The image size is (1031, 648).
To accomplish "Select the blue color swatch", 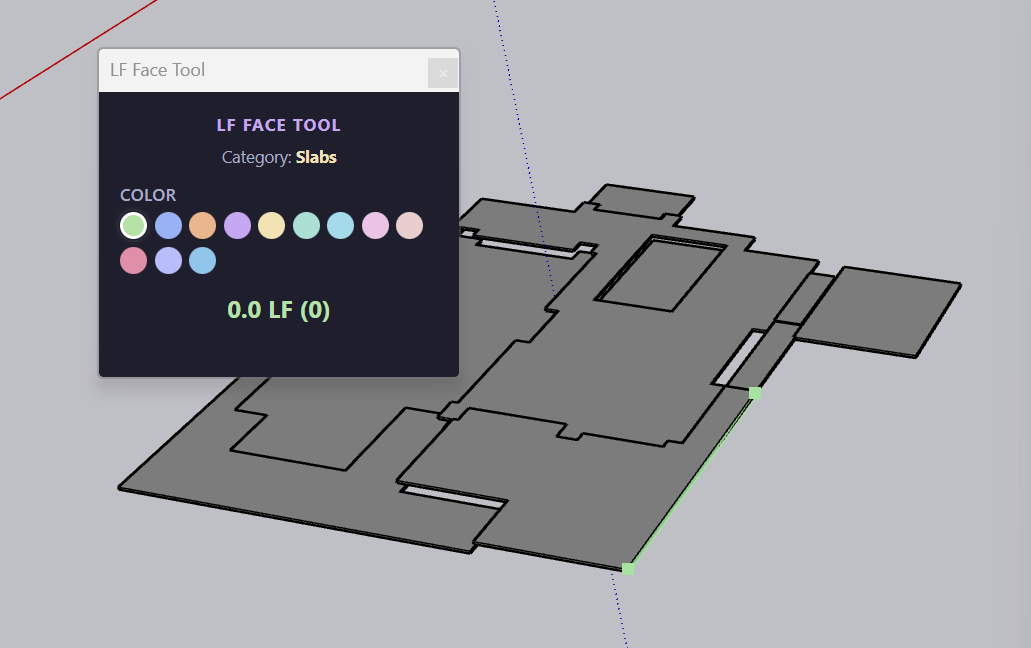I will [x=168, y=225].
